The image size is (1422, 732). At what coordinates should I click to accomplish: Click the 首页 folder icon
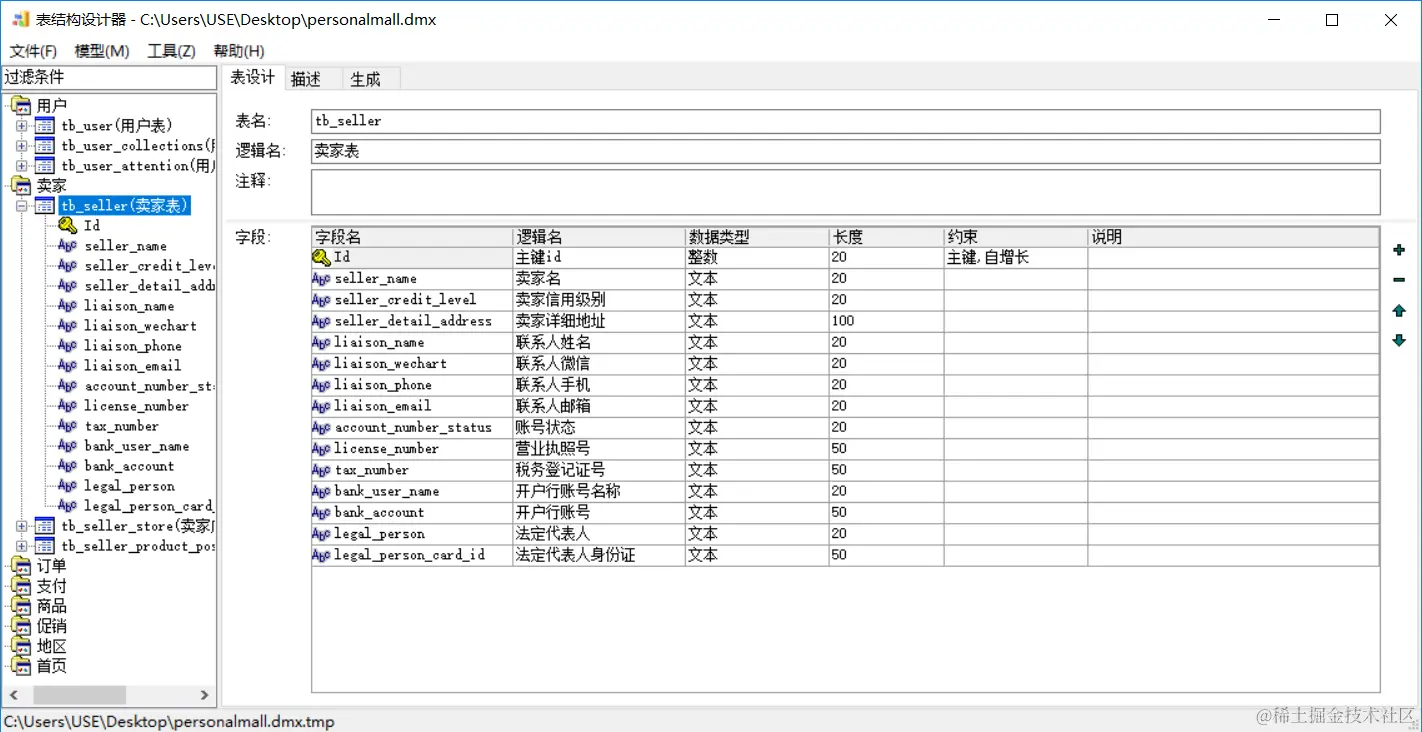click(x=21, y=666)
